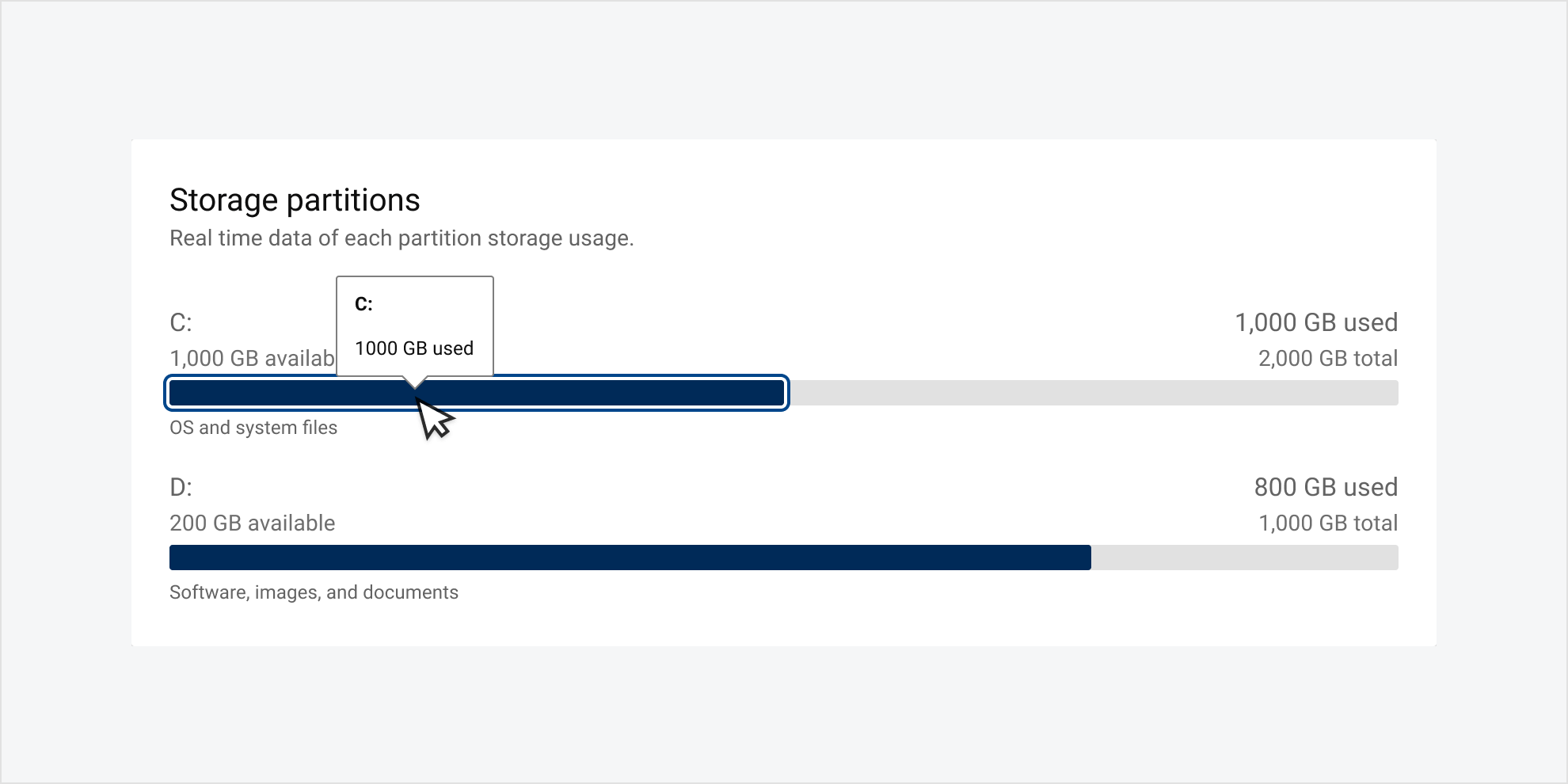Click the 1,000 GB used label for C:
1568x784 pixels.
[x=1316, y=322]
